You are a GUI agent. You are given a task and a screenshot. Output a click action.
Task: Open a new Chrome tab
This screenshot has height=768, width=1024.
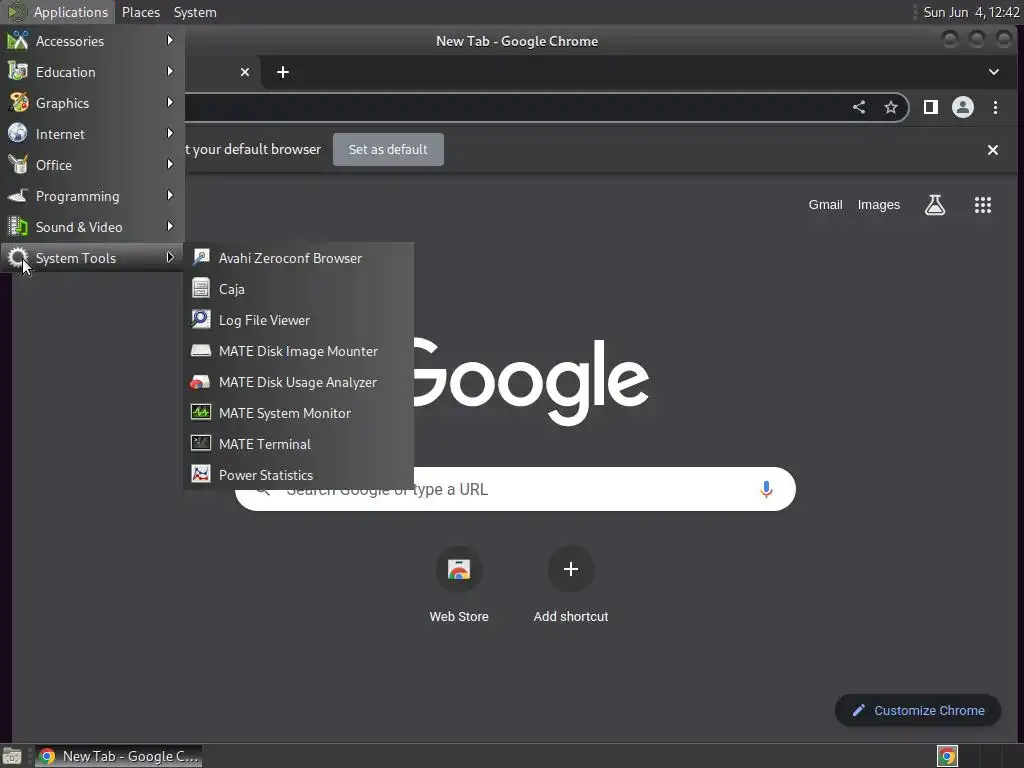(283, 72)
